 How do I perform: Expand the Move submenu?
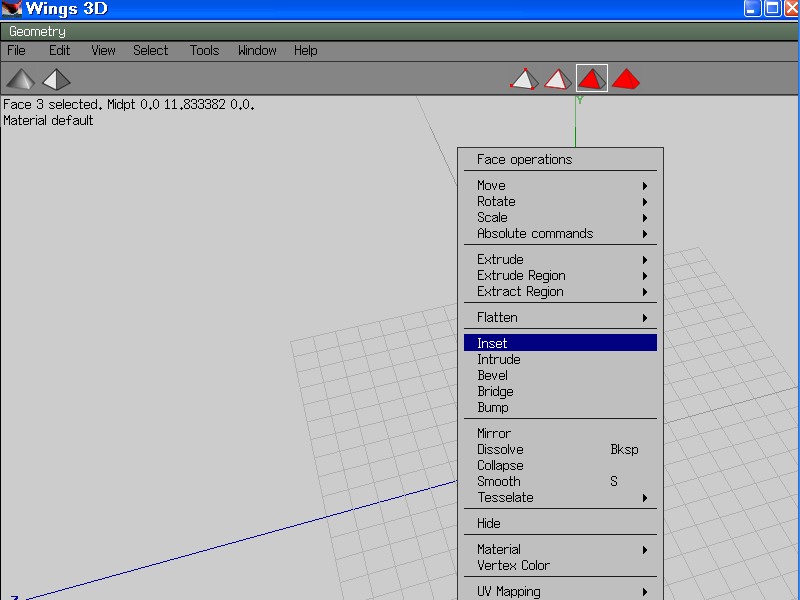click(560, 186)
